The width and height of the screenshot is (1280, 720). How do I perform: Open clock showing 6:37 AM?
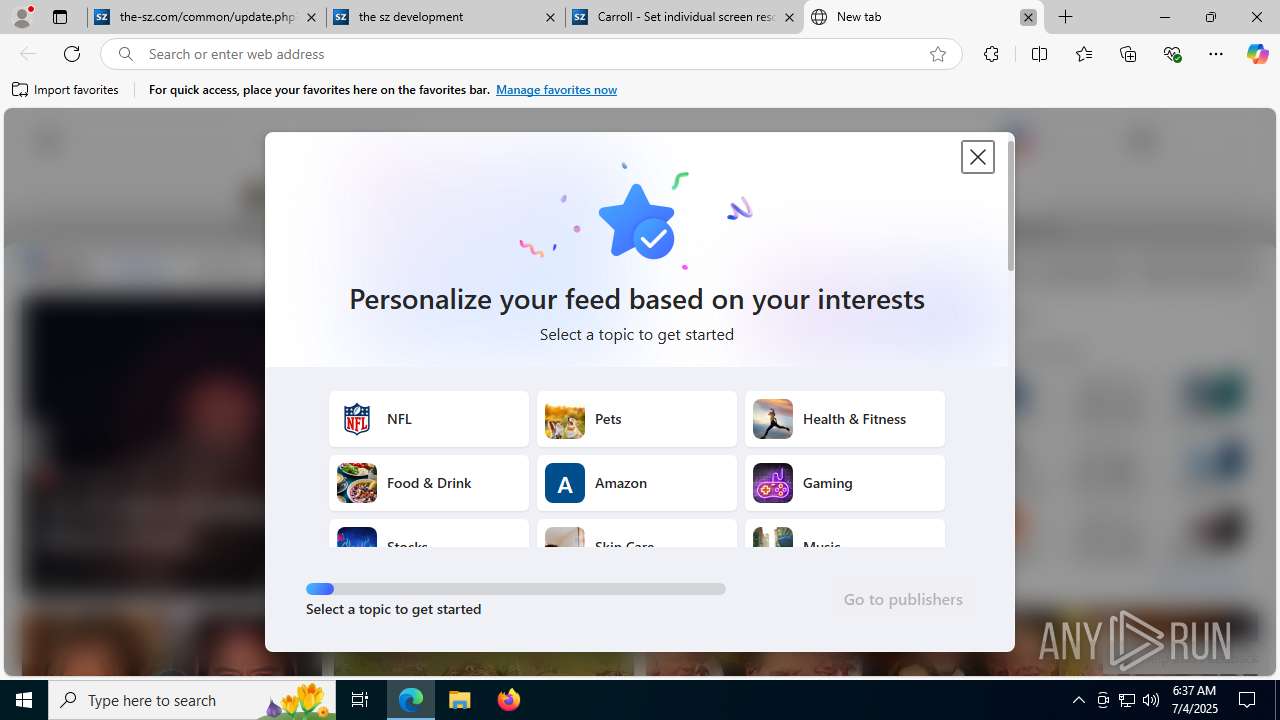pos(1194,700)
